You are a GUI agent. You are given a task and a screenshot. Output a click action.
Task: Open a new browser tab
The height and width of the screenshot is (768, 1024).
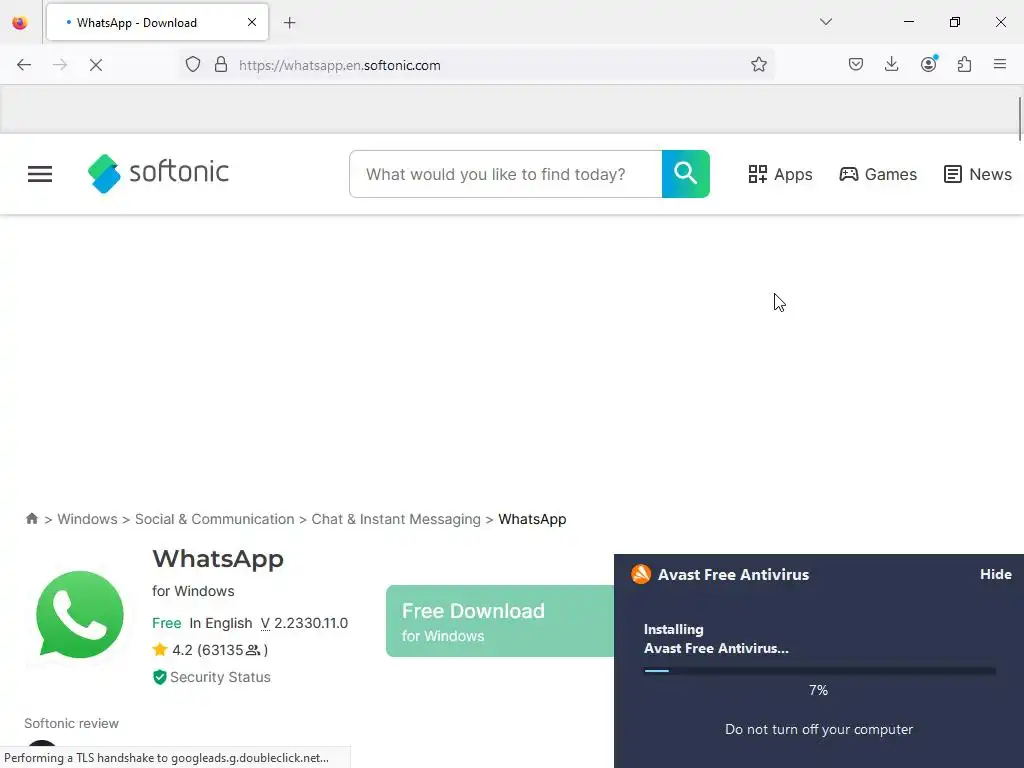[x=289, y=23]
